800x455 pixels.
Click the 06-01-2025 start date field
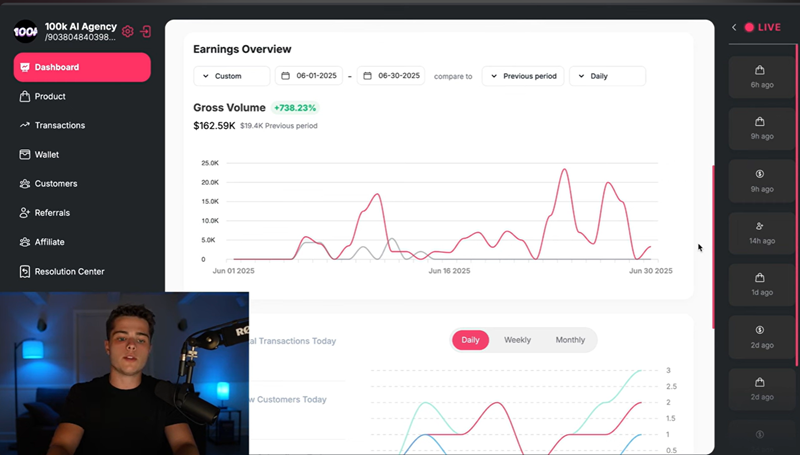[309, 76]
